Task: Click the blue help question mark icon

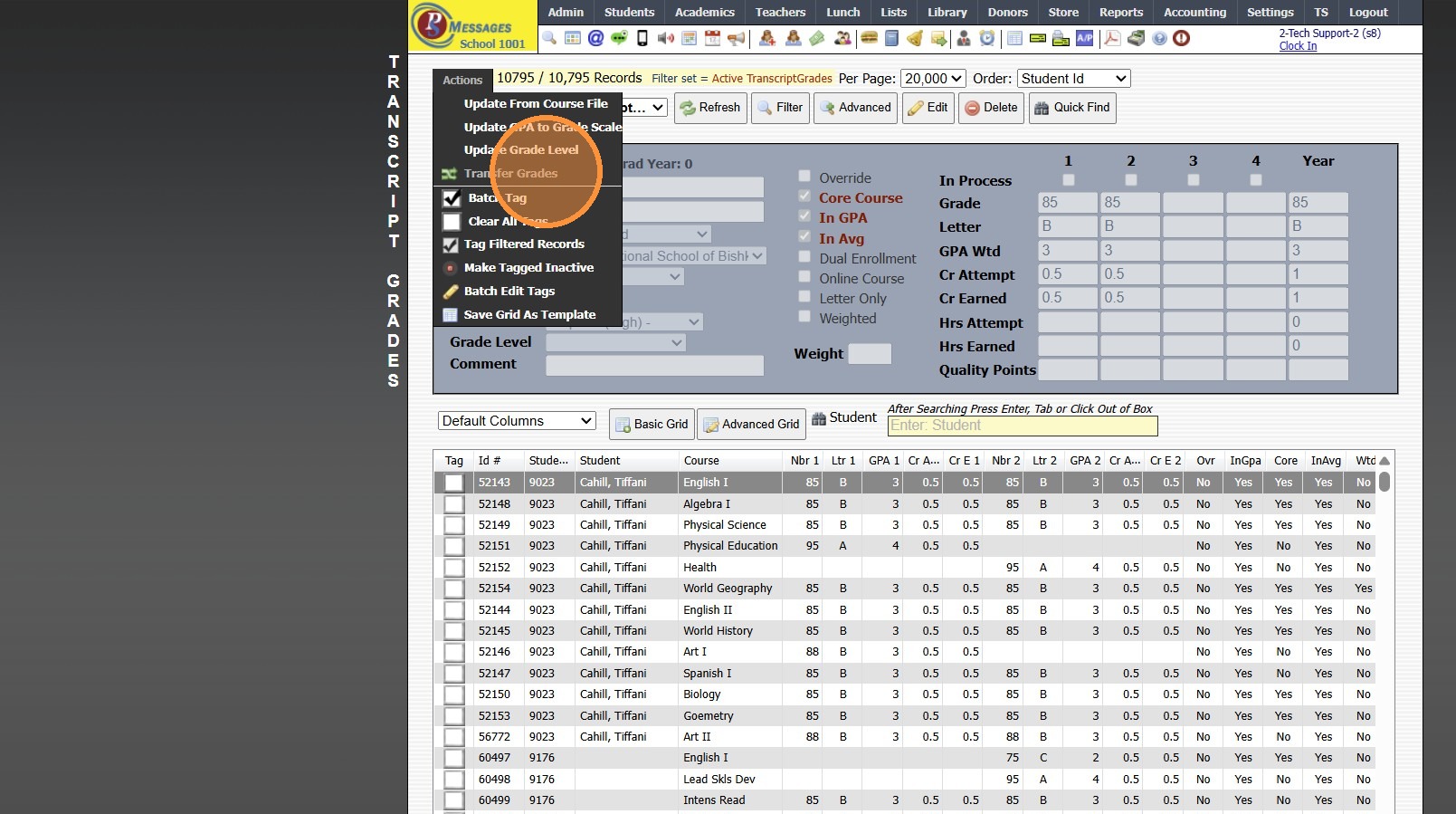Action: pyautogui.click(x=1159, y=38)
